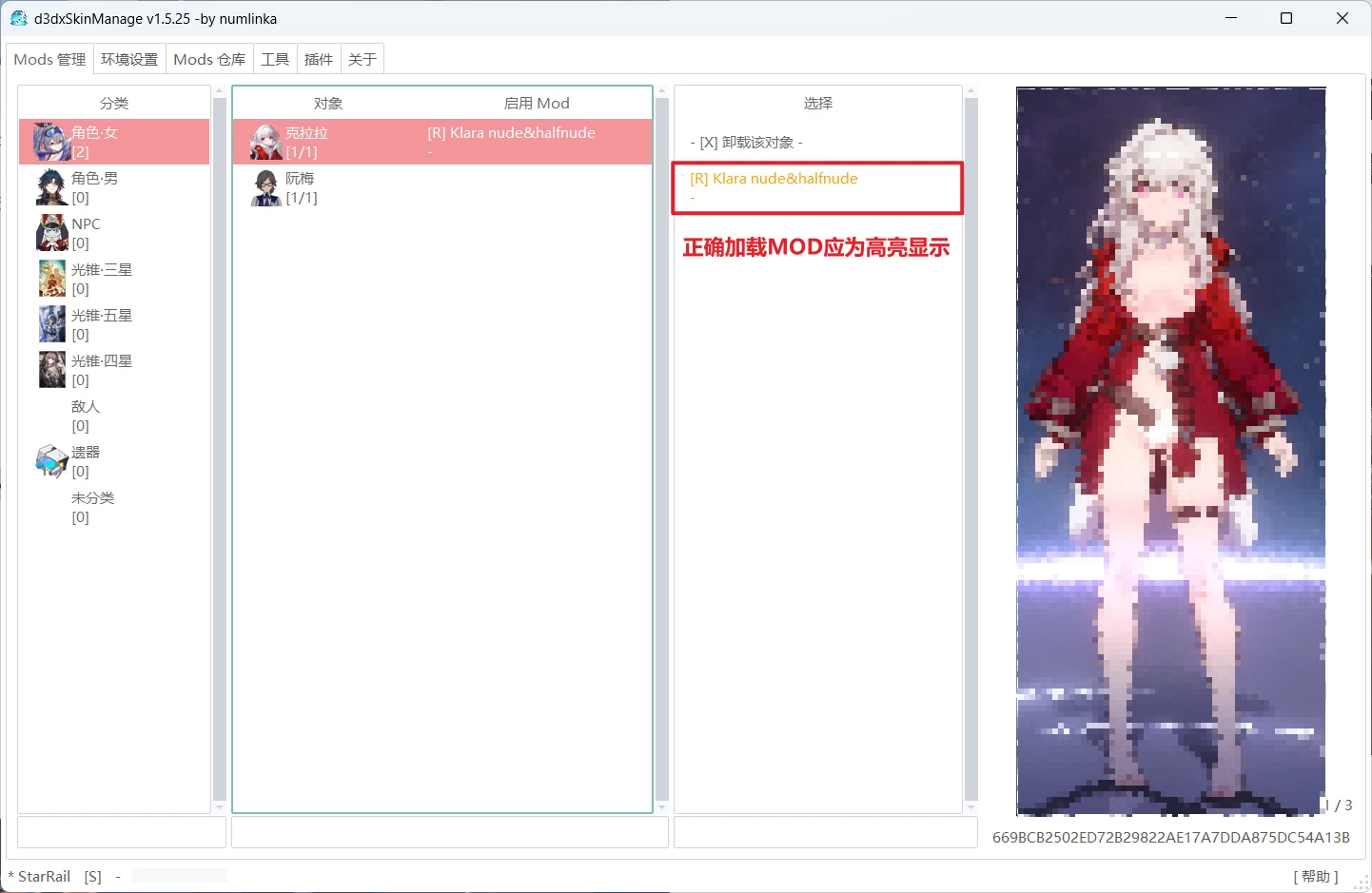Viewport: 1372px width, 893px height.
Task: Click the category list vertical scrollbar
Action: coord(220,449)
